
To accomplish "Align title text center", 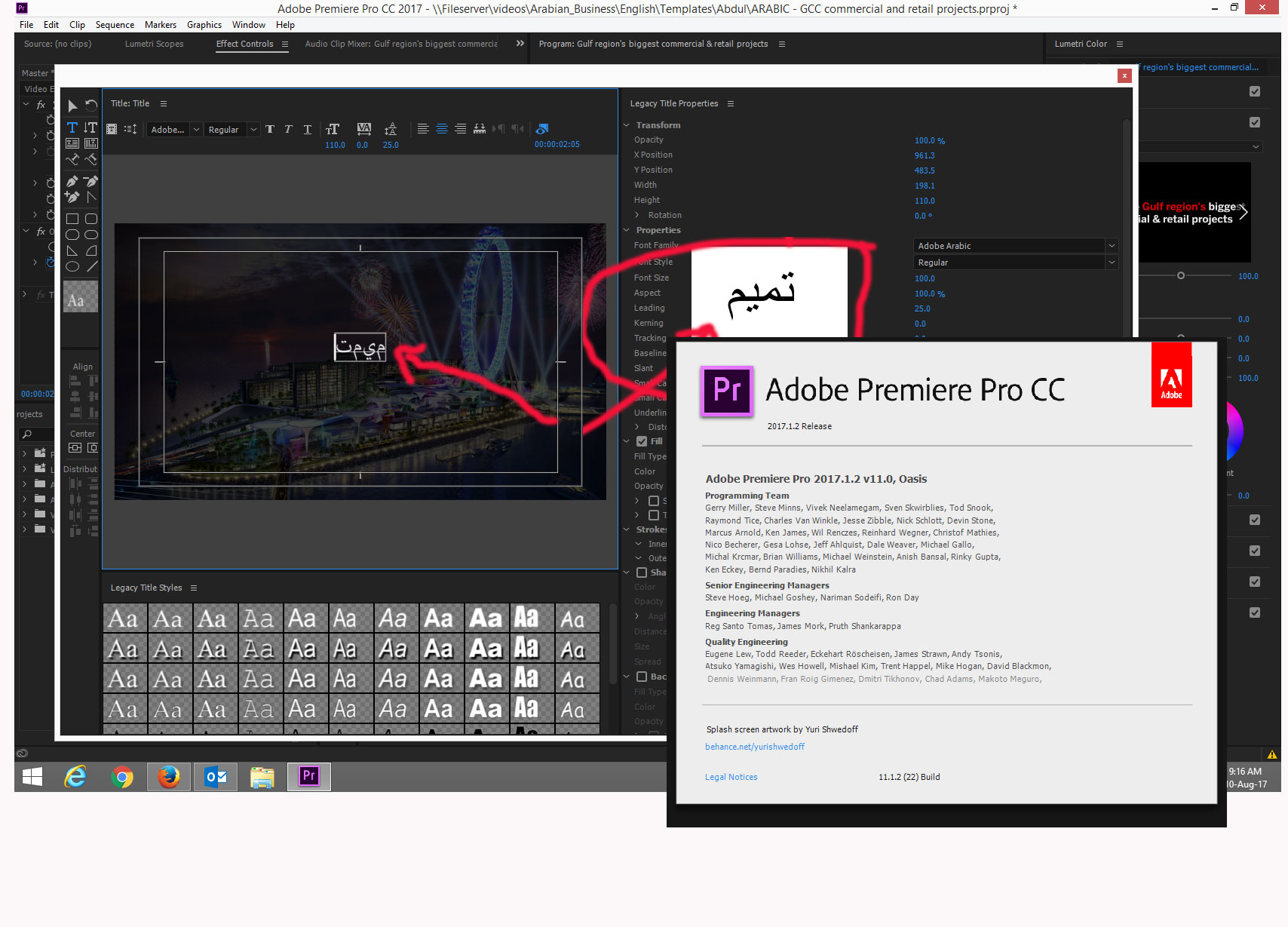I will (x=442, y=129).
